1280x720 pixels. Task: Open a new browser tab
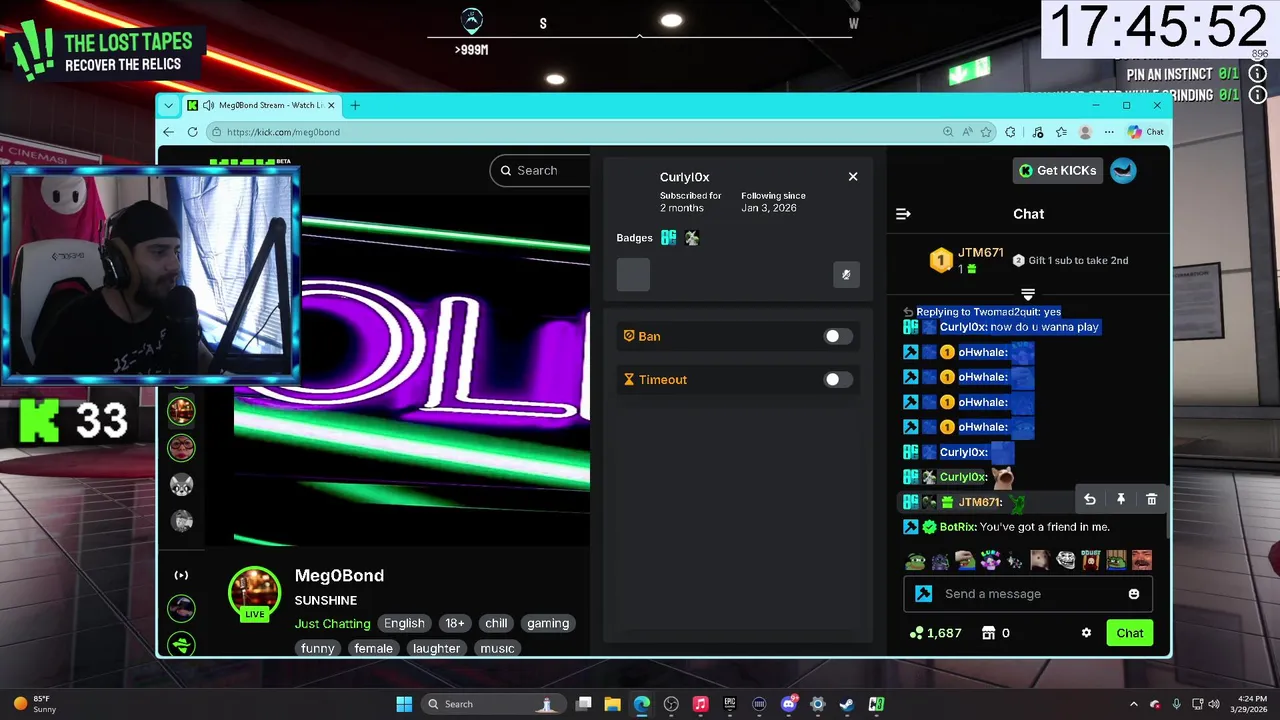354,105
